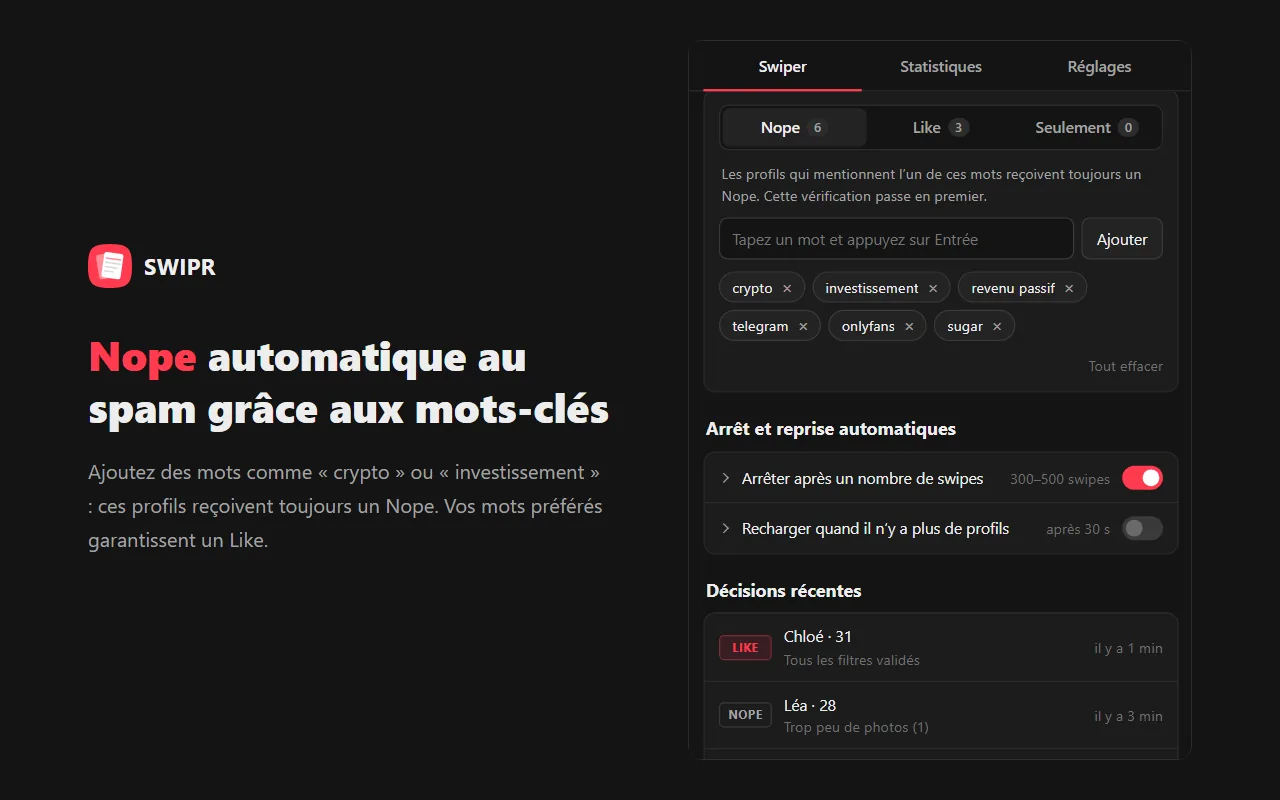Remove the telegram keyword tag
This screenshot has height=800, width=1280.
[x=803, y=326]
